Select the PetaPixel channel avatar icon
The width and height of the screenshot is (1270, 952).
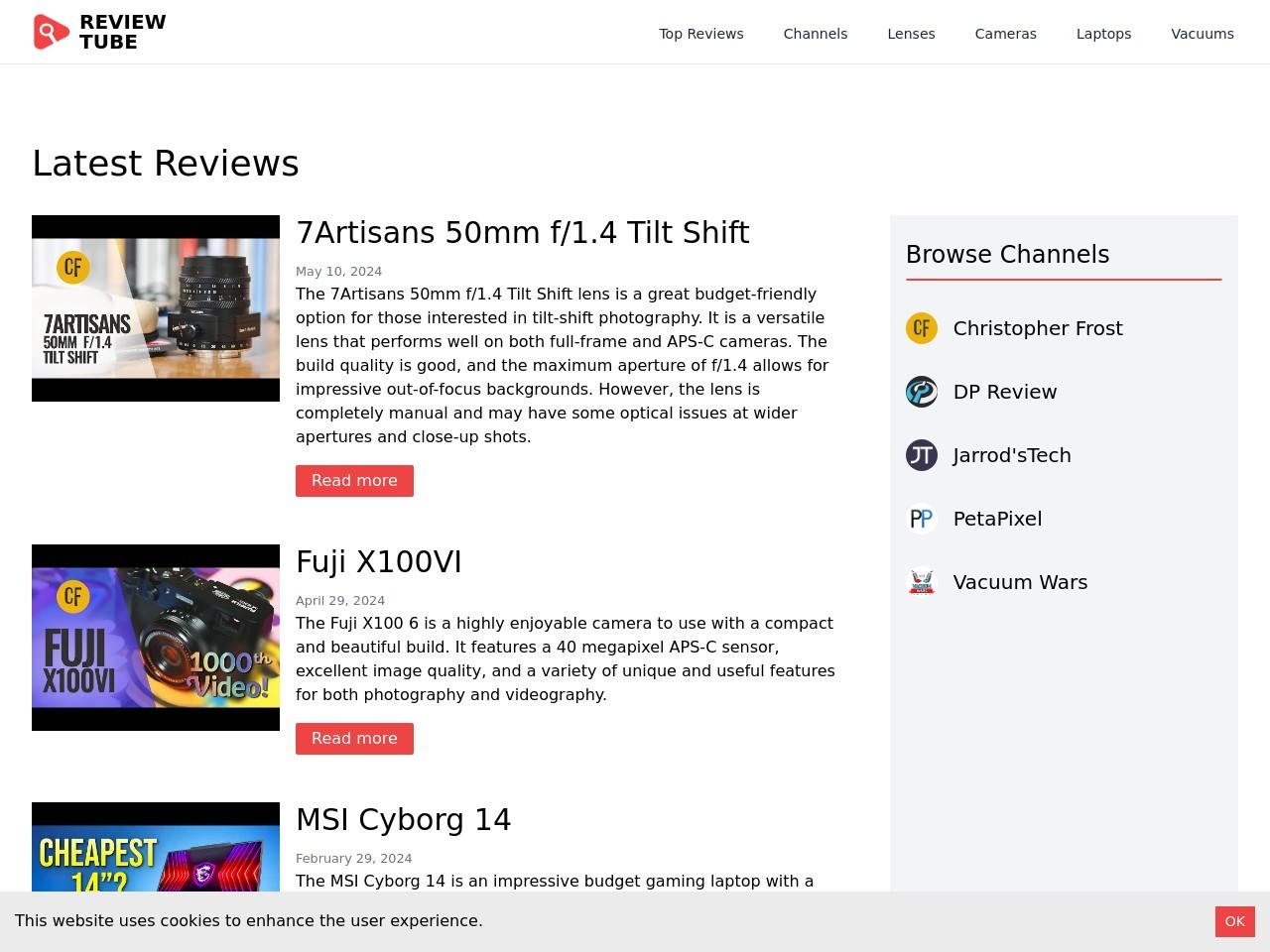pos(922,519)
